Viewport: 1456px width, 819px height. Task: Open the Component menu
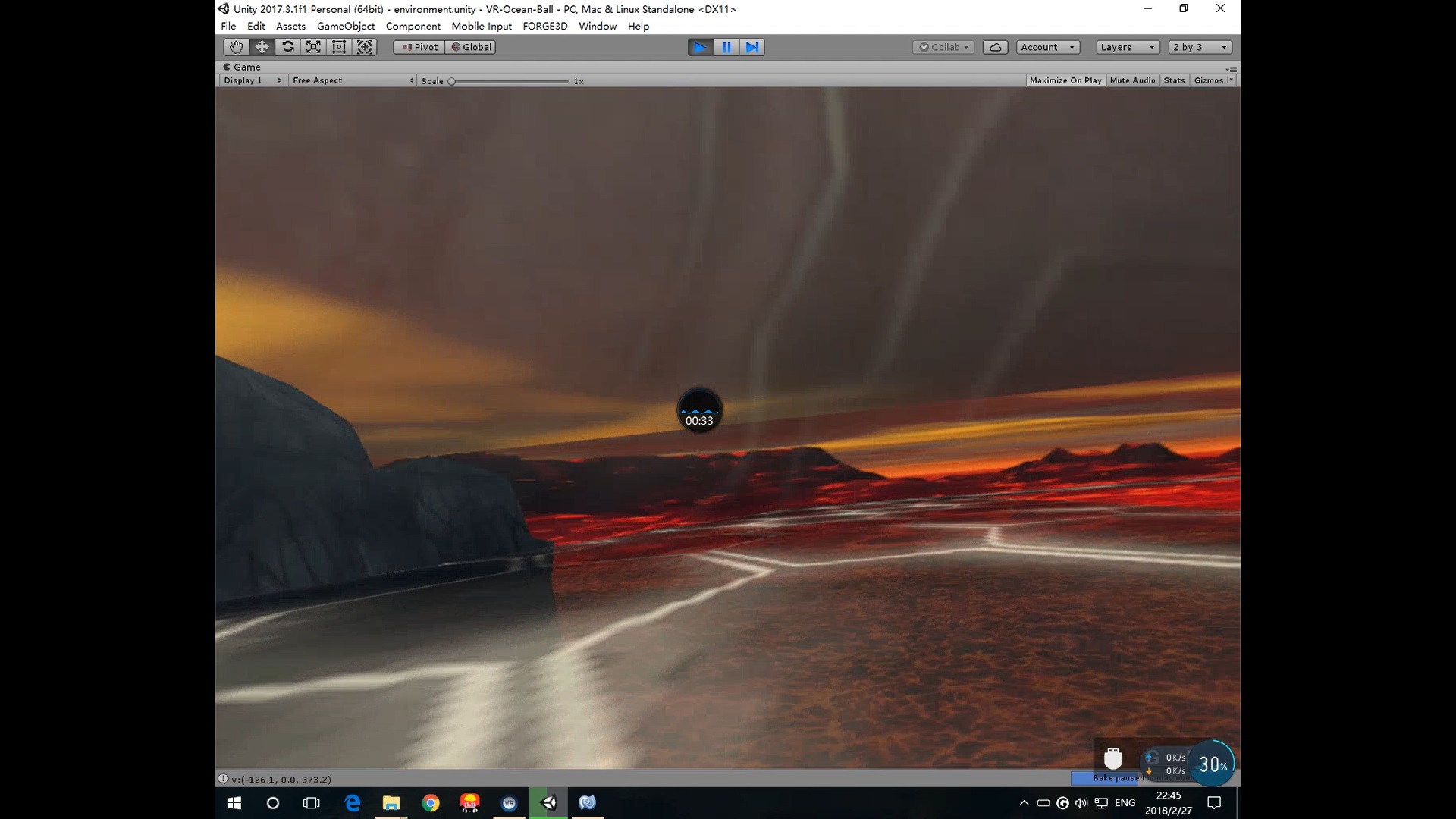point(413,26)
